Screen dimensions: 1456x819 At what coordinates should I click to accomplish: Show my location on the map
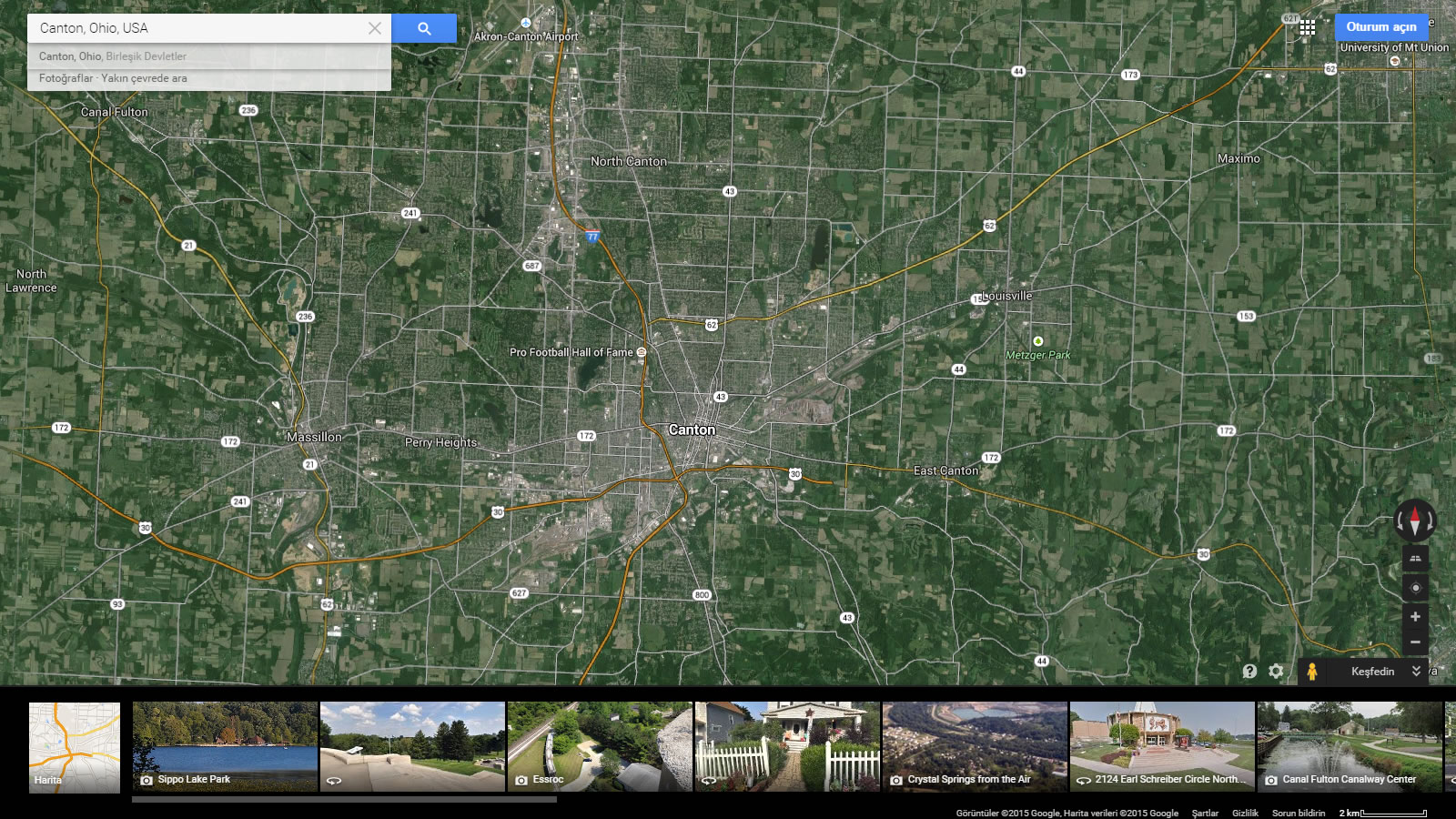click(1415, 588)
